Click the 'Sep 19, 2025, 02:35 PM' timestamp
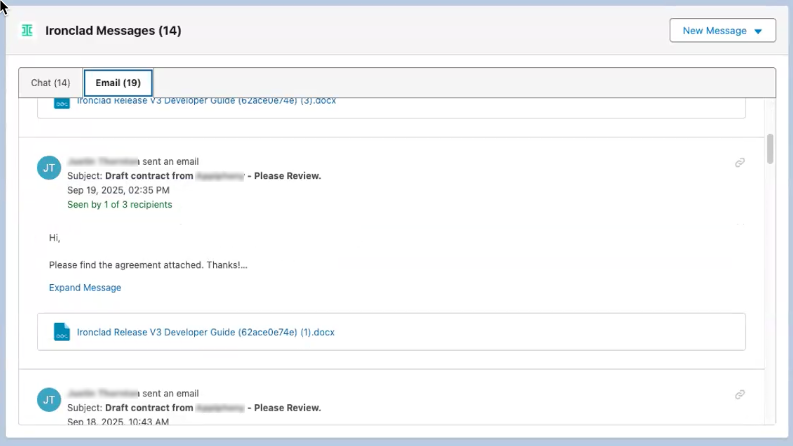This screenshot has height=446, width=793. [118, 190]
